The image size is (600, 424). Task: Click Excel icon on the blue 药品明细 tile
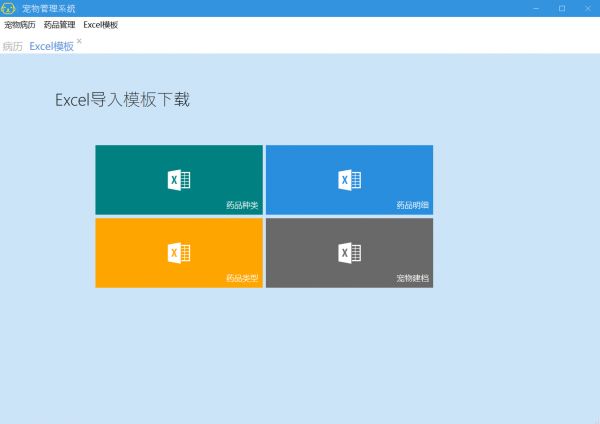point(349,180)
